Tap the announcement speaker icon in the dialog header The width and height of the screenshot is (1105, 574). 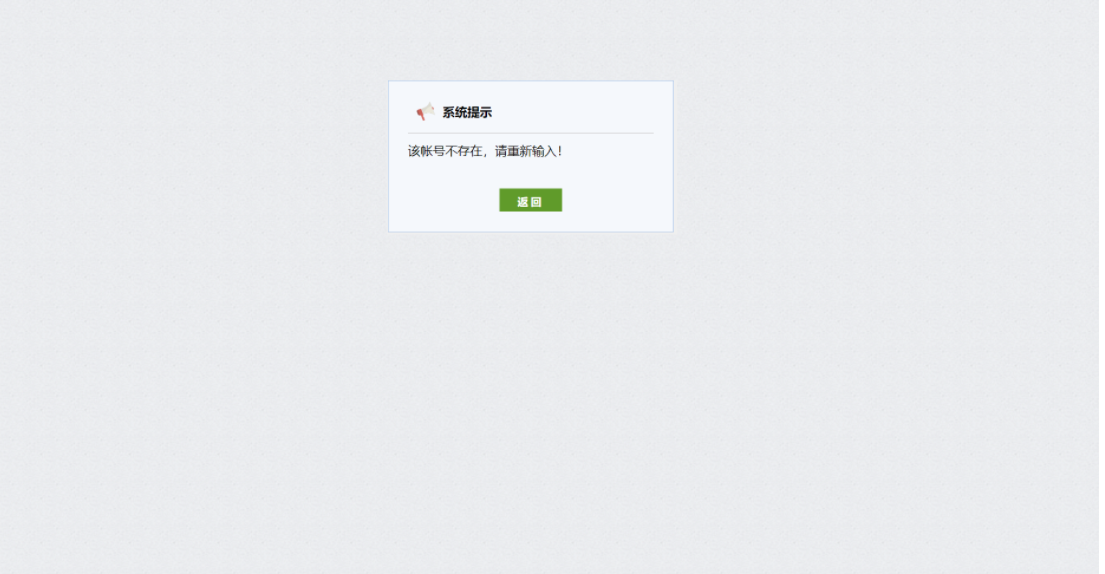tap(426, 111)
